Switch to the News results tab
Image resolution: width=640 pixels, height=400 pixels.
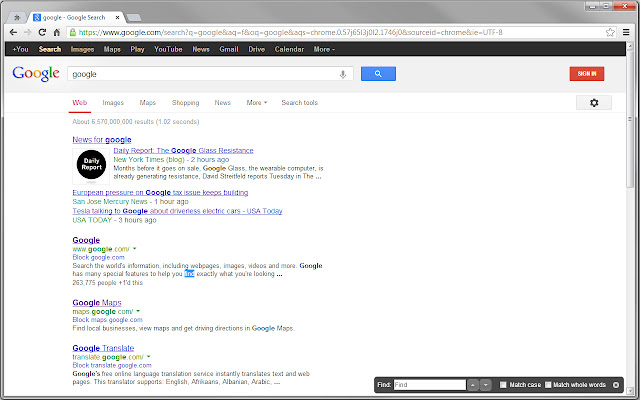pos(222,102)
